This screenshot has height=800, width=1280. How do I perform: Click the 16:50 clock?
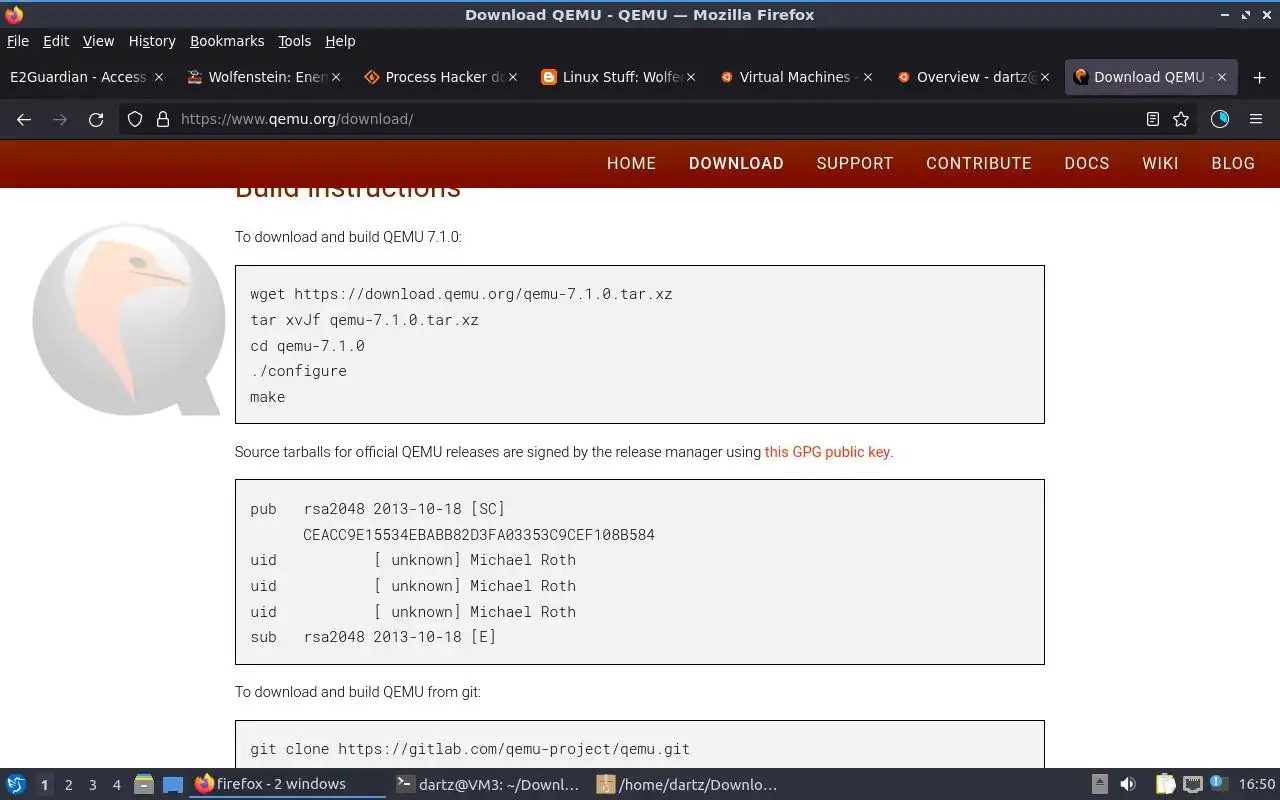click(x=1257, y=784)
